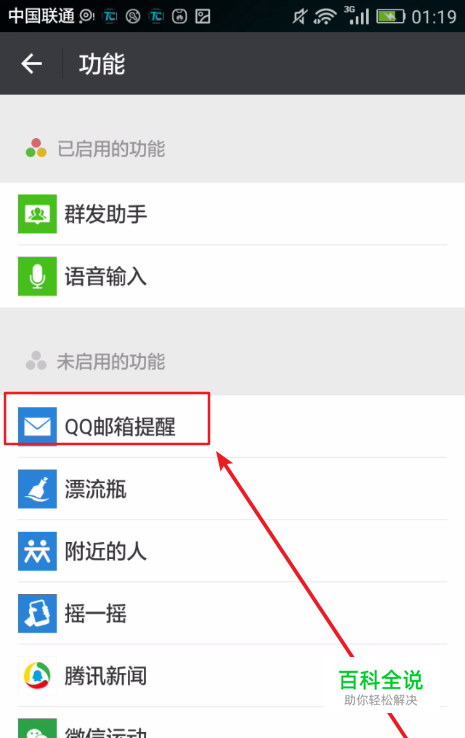The image size is (465, 738).
Task: Open 摇一摇 feature entry
Action: [x=232, y=613]
